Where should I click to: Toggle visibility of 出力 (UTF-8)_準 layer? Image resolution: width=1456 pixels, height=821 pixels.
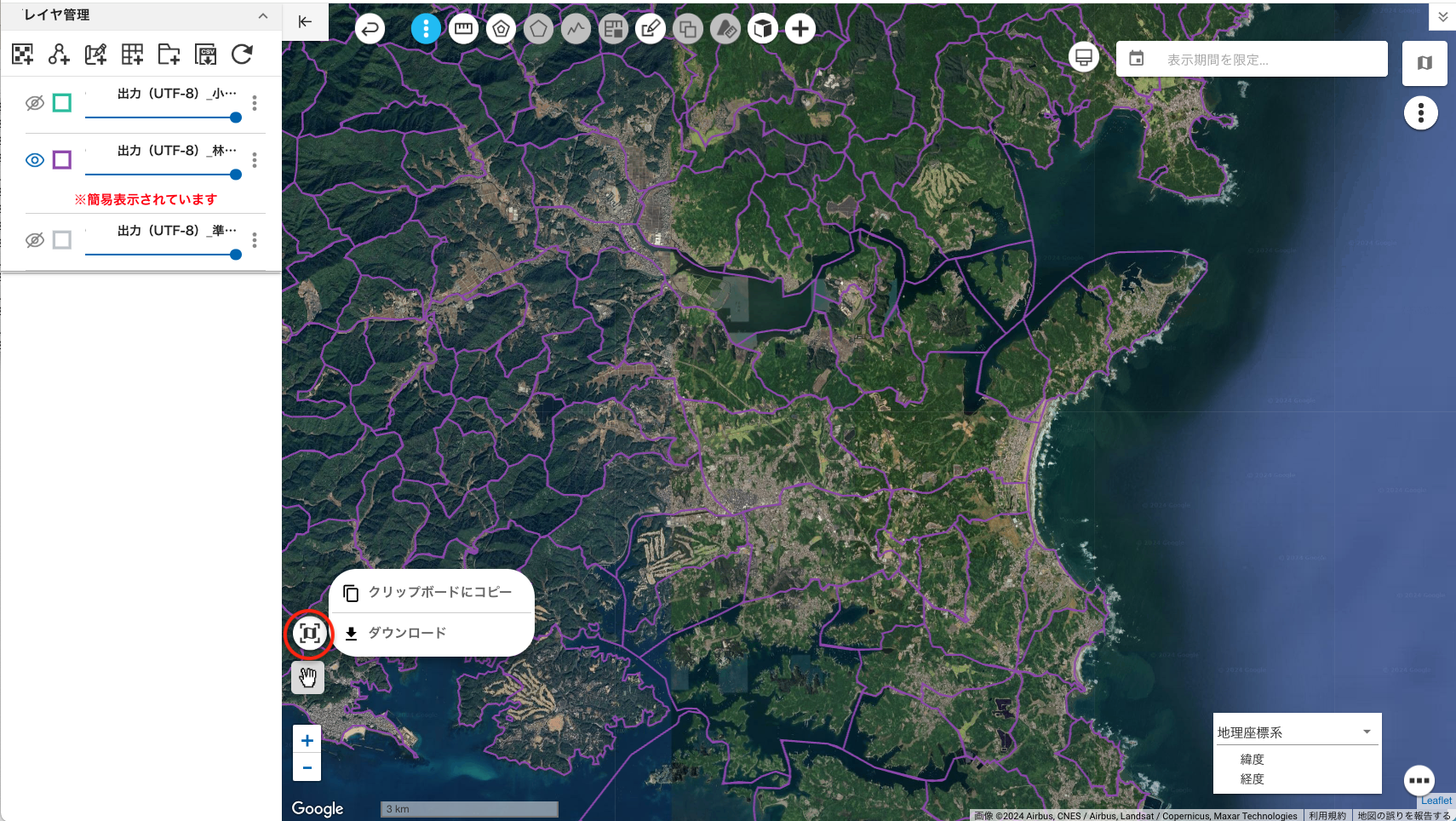[35, 240]
